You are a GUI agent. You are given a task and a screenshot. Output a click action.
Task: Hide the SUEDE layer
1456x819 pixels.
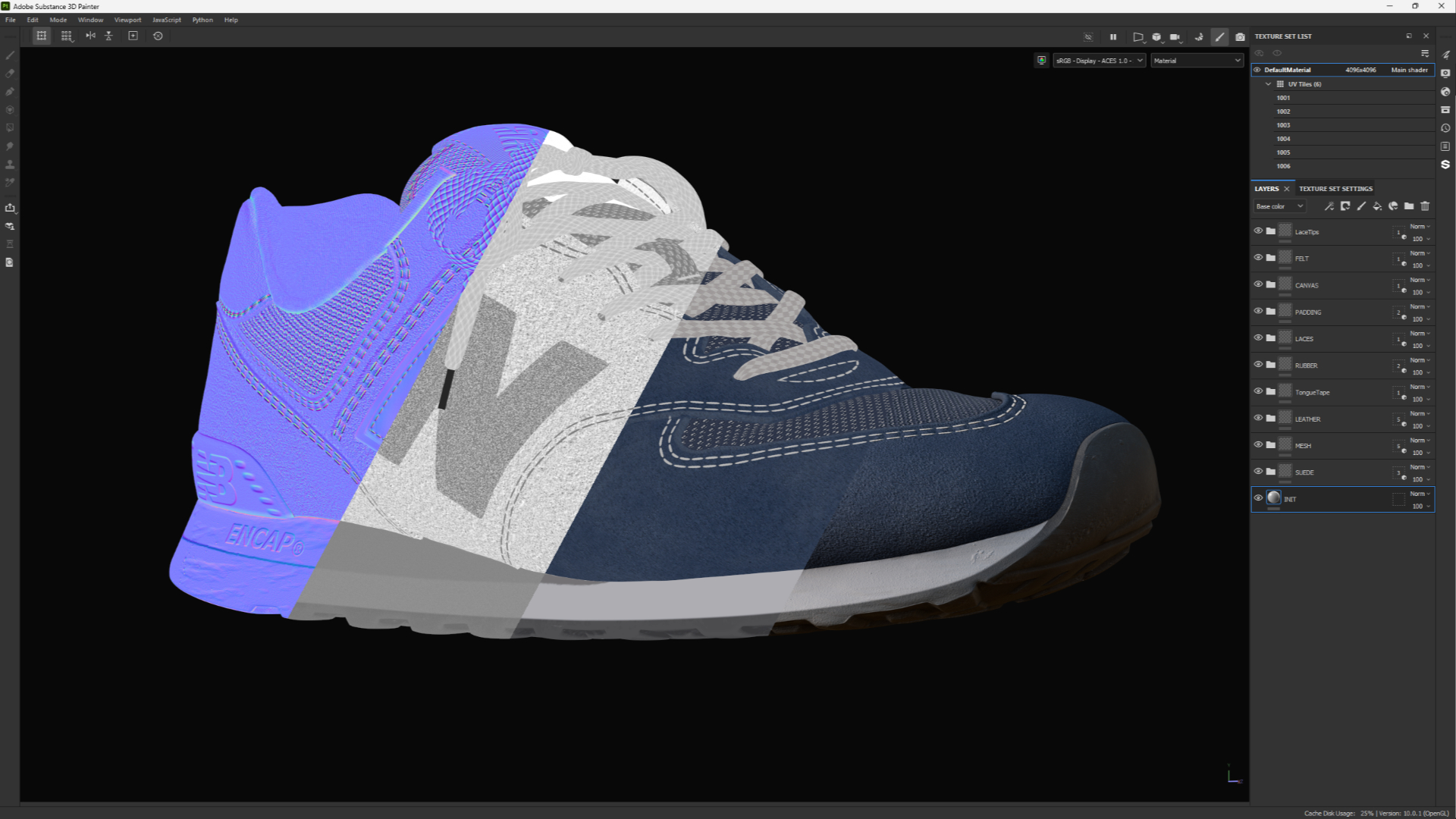click(x=1258, y=471)
